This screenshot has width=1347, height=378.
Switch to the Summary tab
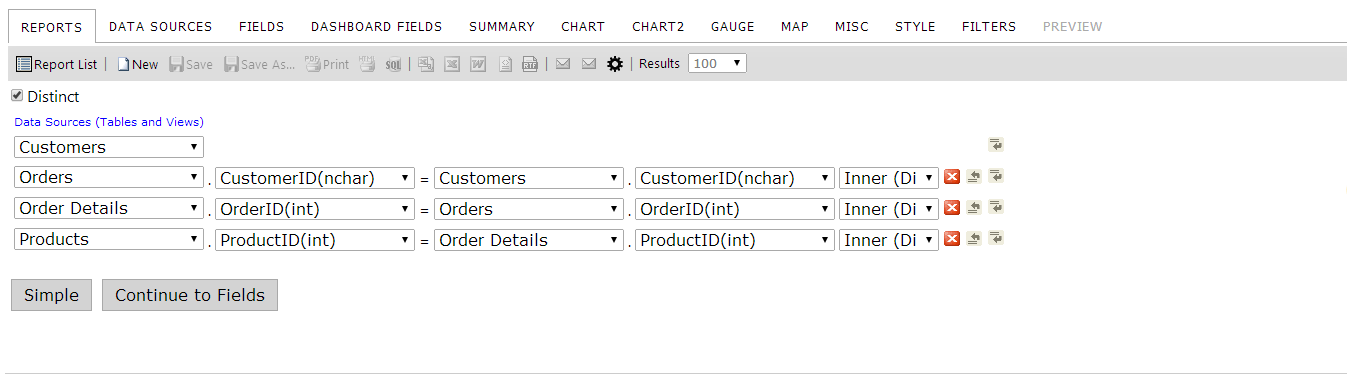coord(502,27)
